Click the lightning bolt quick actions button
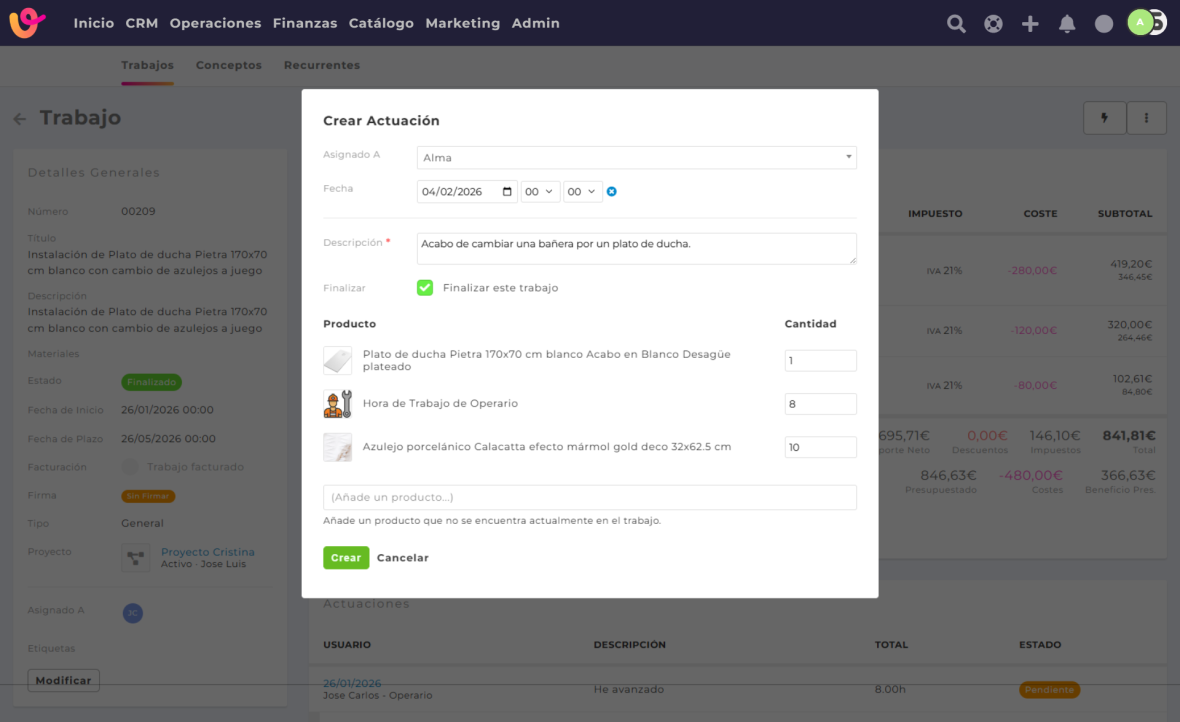The width and height of the screenshot is (1180, 722). 1104,118
